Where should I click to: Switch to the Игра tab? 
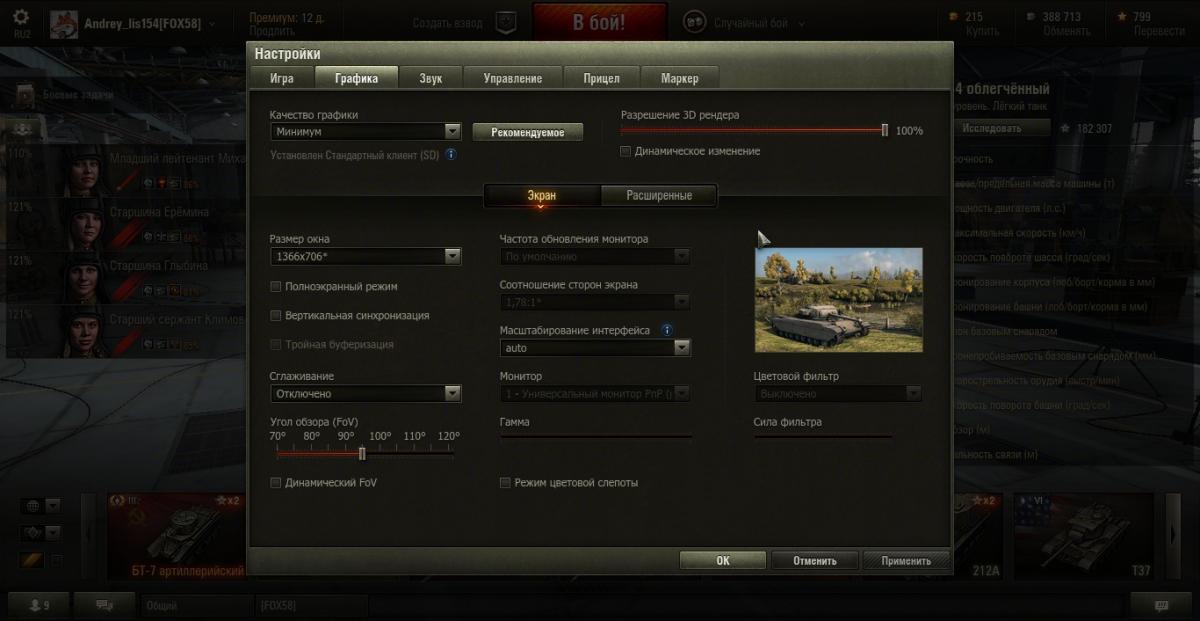[281, 78]
